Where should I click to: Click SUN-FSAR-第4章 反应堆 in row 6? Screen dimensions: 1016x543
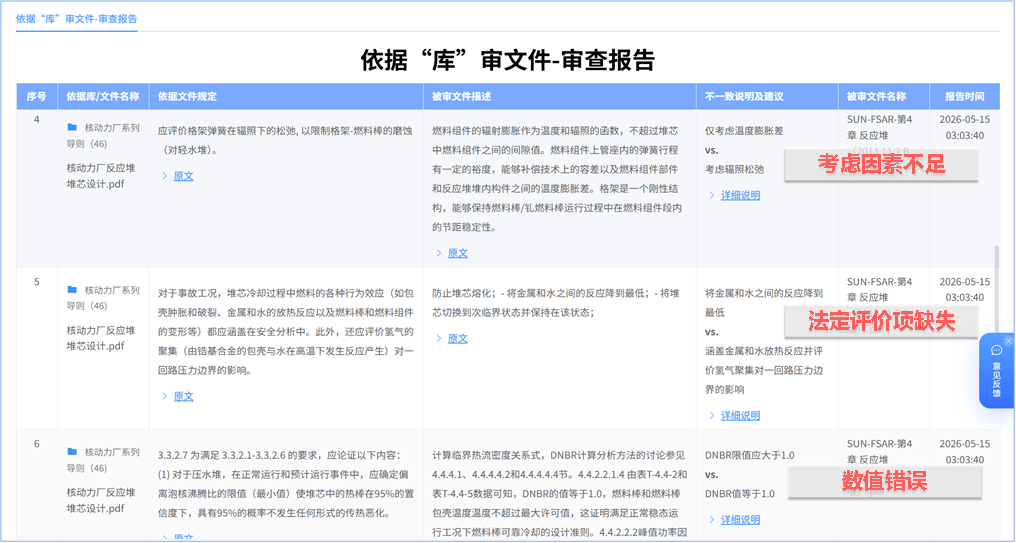(879, 452)
